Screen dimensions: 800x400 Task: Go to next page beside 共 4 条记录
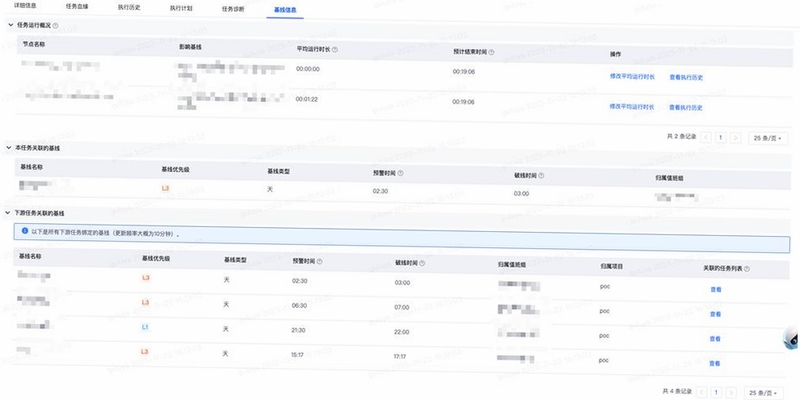coord(731,392)
